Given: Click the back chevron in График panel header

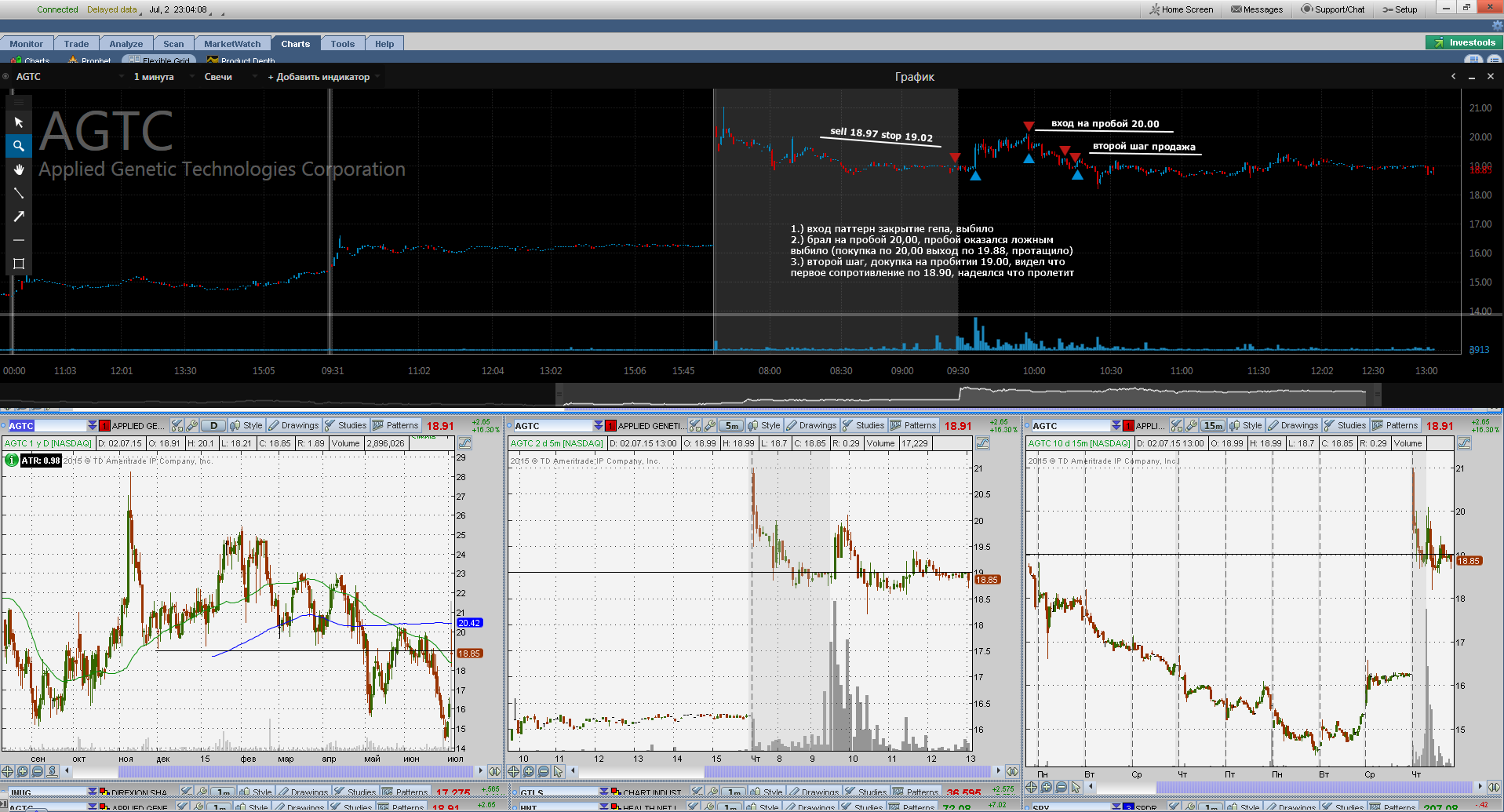Looking at the screenshot, I should click(1453, 76).
